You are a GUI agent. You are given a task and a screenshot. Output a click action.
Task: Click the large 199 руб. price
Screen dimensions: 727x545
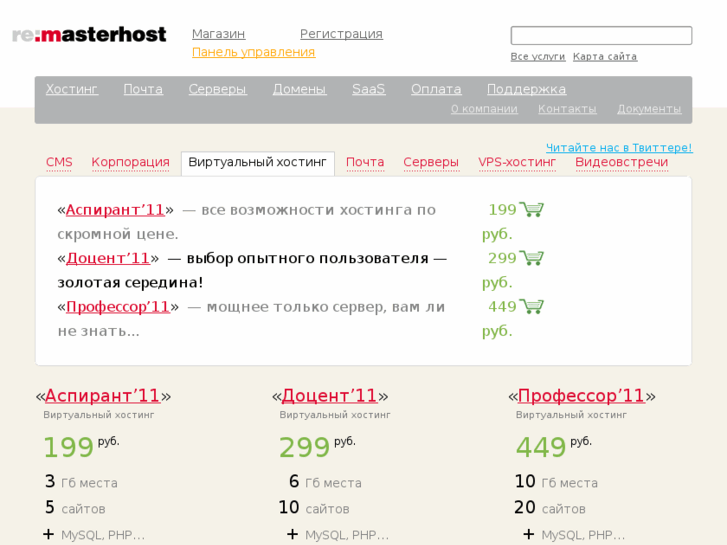(x=81, y=447)
